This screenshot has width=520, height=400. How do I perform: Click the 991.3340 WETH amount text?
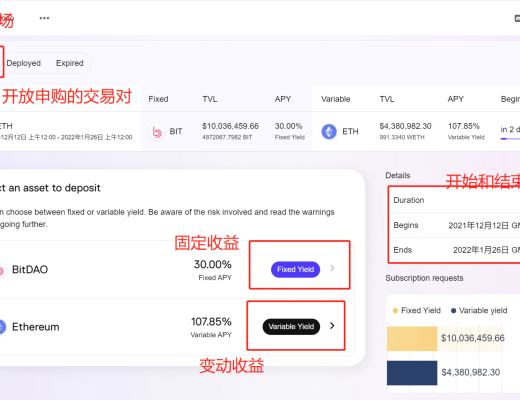(x=402, y=137)
